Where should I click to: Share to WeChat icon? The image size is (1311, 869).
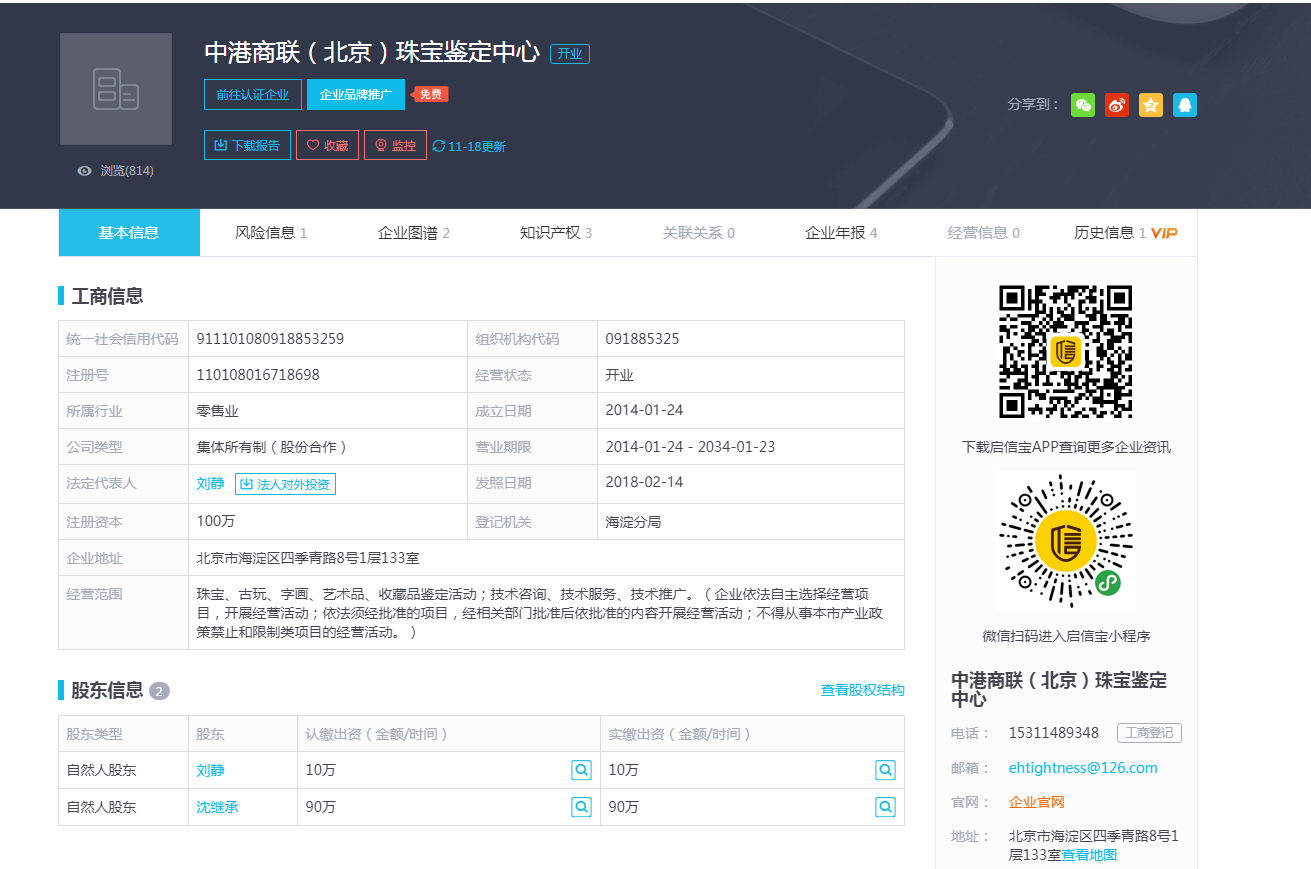pos(1083,105)
